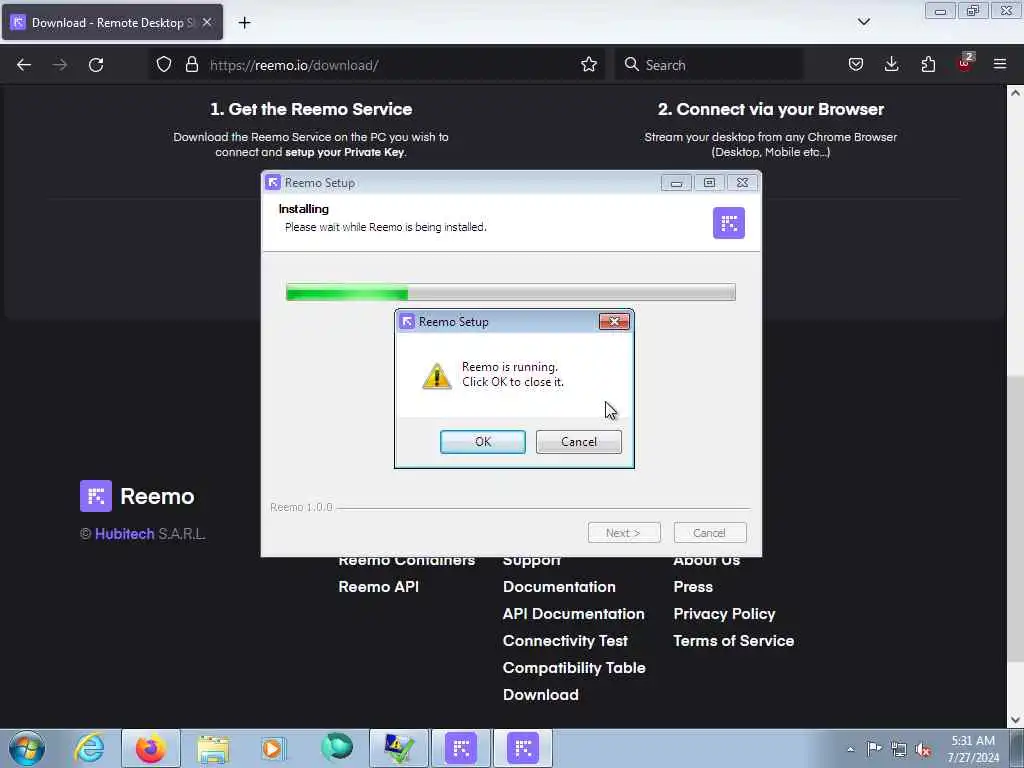Switch to Firefox in the taskbar

tap(151, 748)
